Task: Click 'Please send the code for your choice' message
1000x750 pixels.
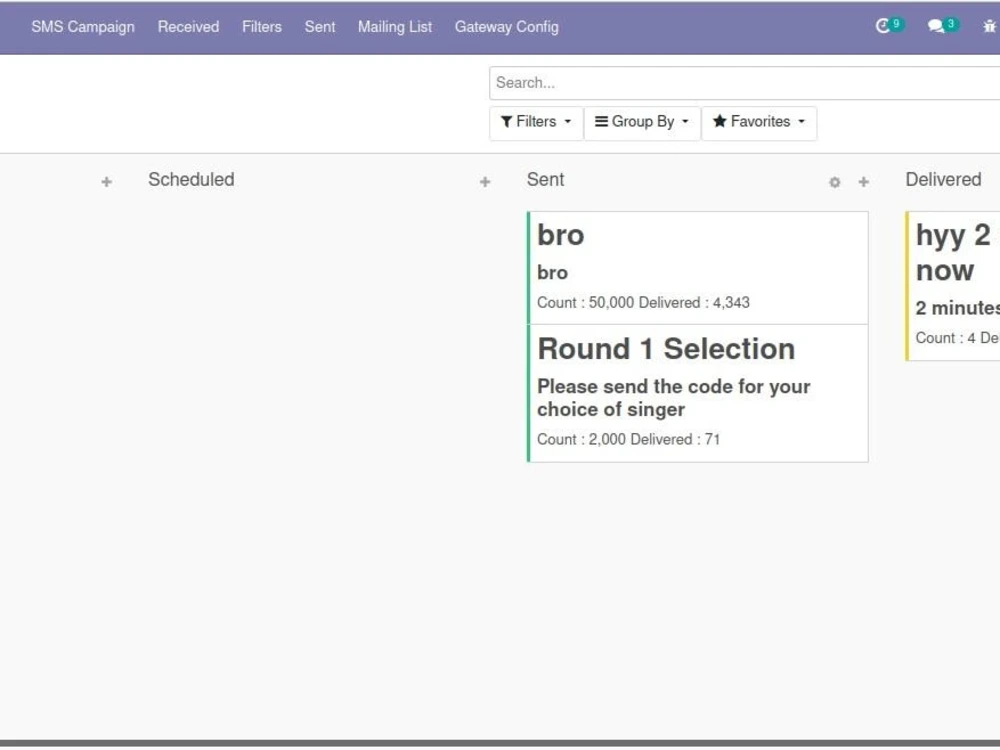Action: 673,398
